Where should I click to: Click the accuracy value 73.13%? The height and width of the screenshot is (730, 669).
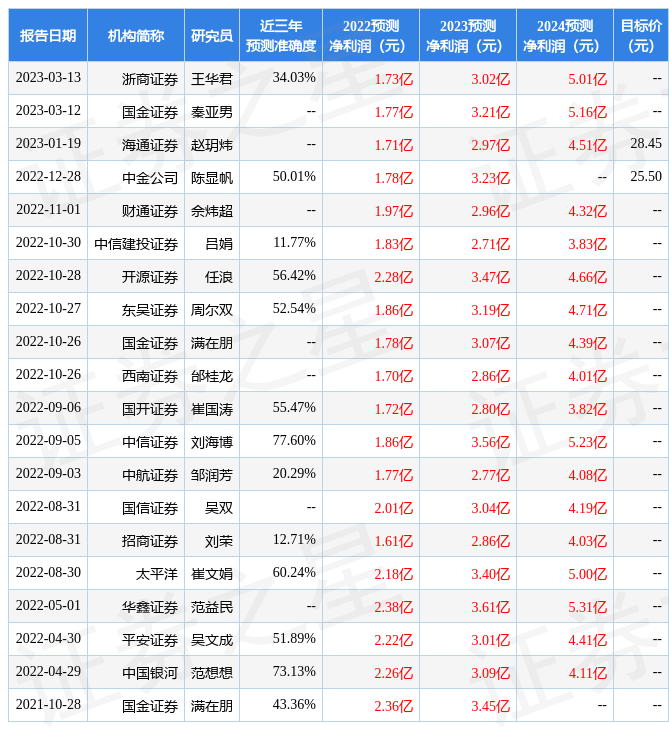(x=294, y=672)
